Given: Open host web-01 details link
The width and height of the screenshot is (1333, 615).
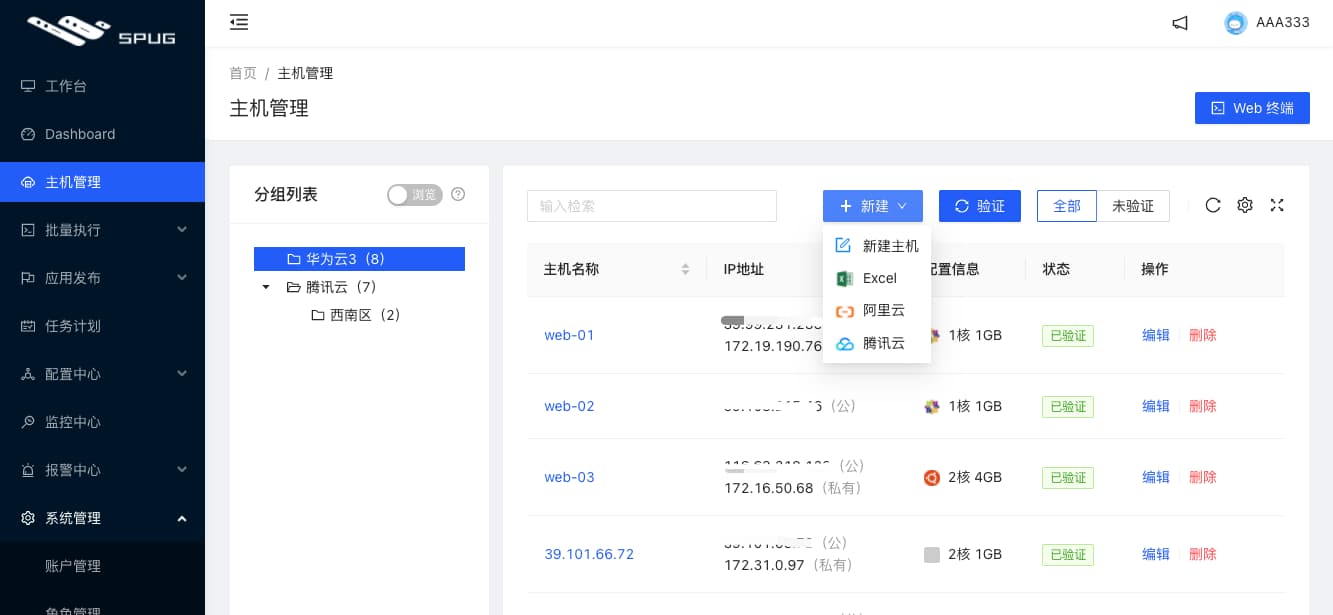Looking at the screenshot, I should pos(569,335).
